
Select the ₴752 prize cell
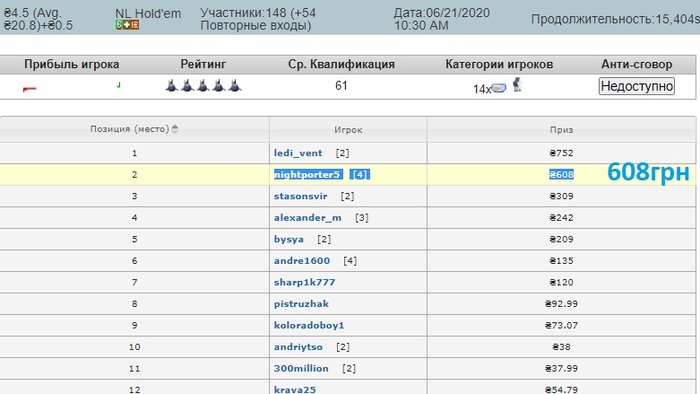click(561, 153)
